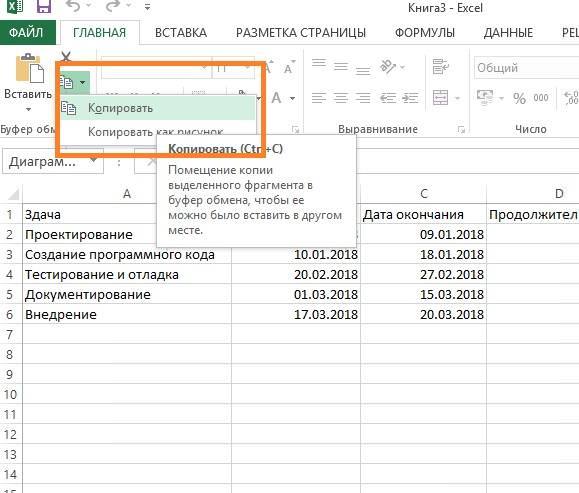Open the ФАЙЛ tab
579x493 pixels.
pos(26,32)
